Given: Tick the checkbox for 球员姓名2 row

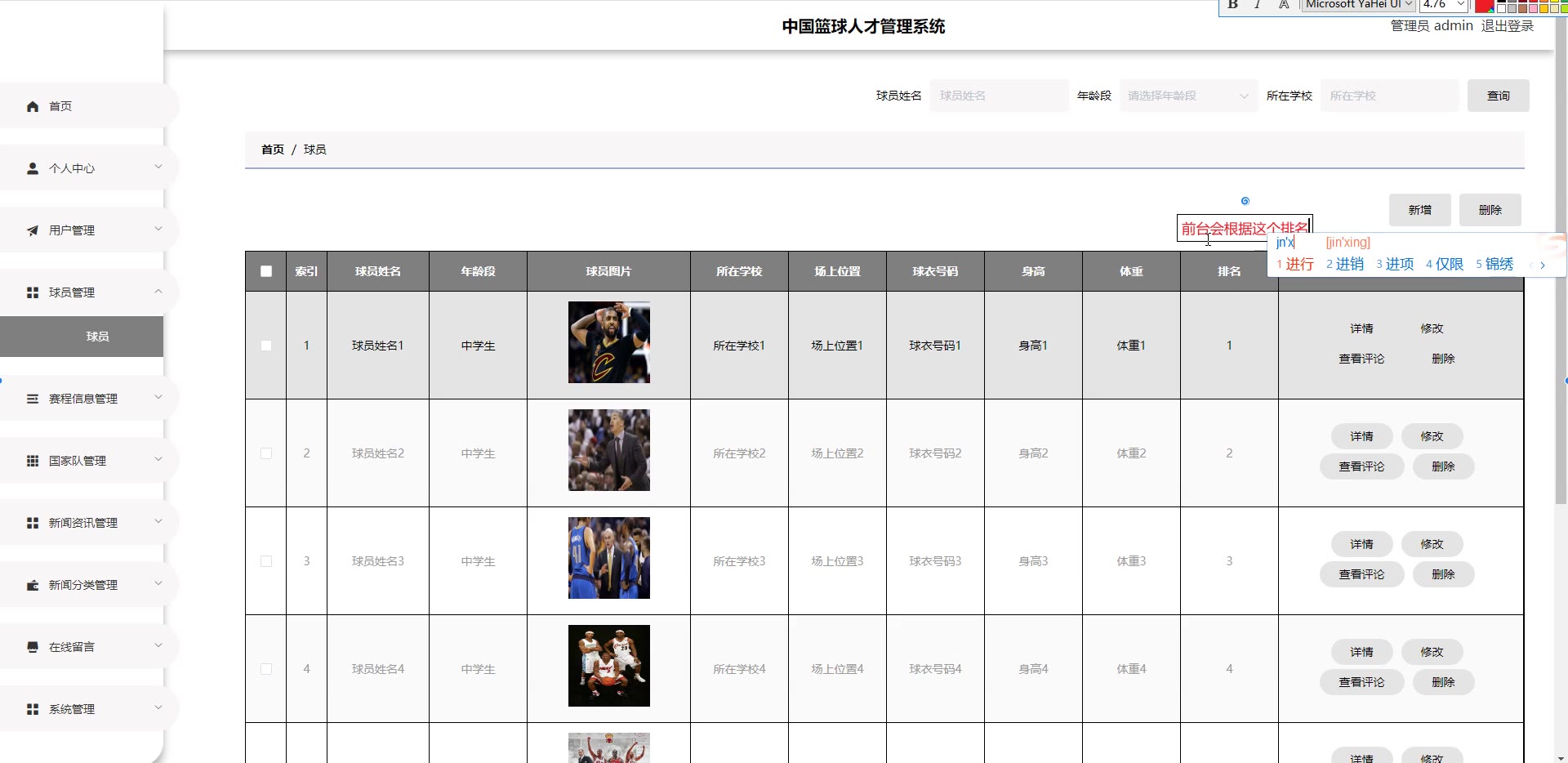Looking at the screenshot, I should point(266,453).
